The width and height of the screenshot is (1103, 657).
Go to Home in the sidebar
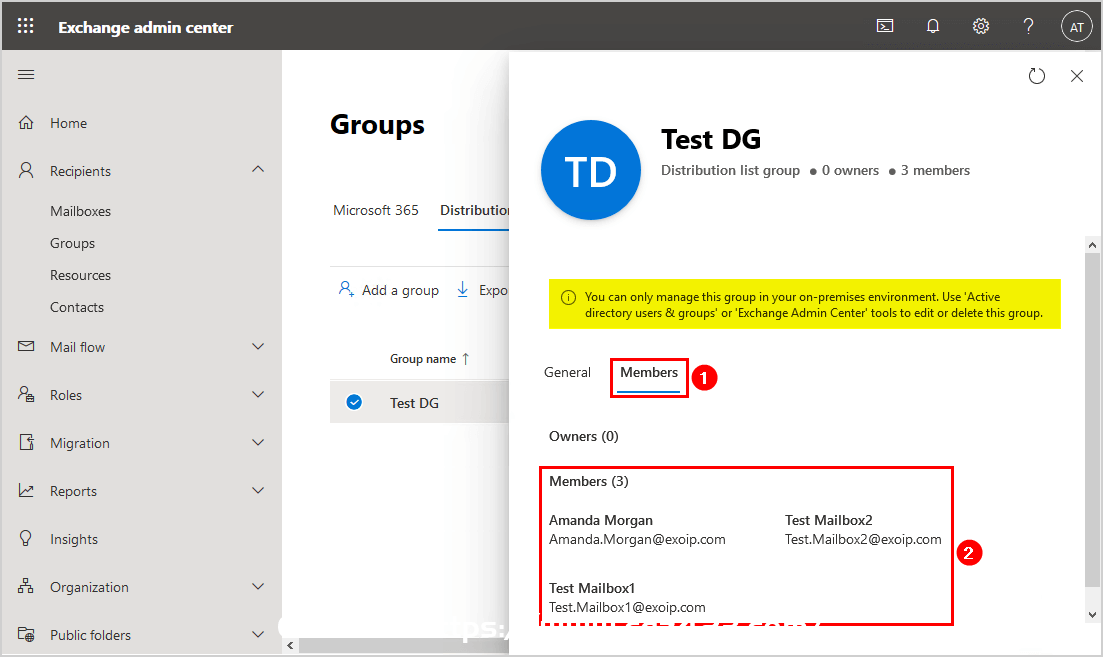[68, 123]
